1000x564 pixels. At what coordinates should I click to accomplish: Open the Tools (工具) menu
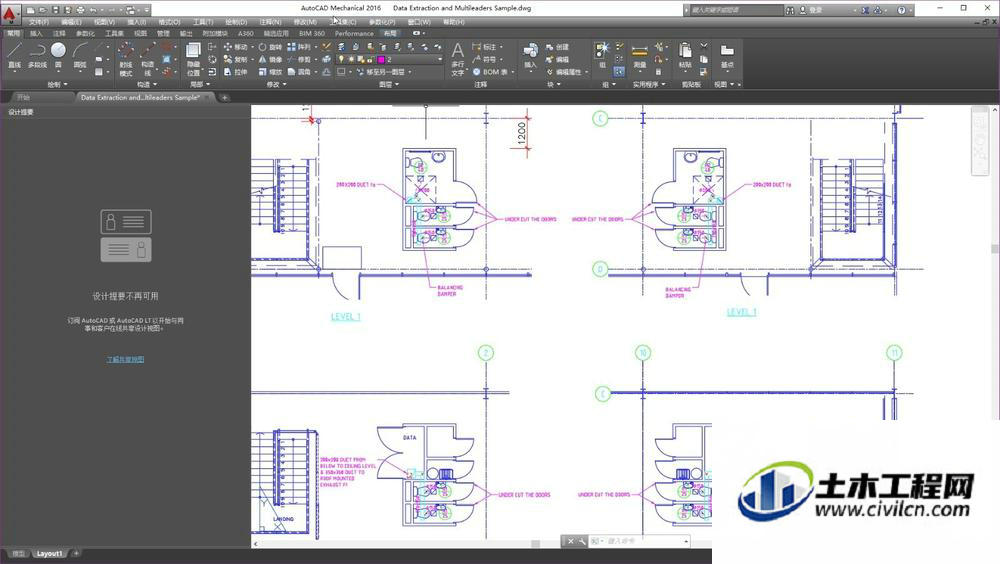203,22
